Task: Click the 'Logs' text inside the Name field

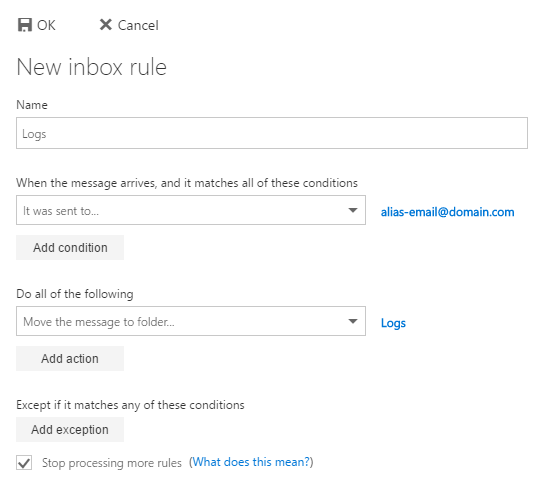Action: [x=34, y=134]
